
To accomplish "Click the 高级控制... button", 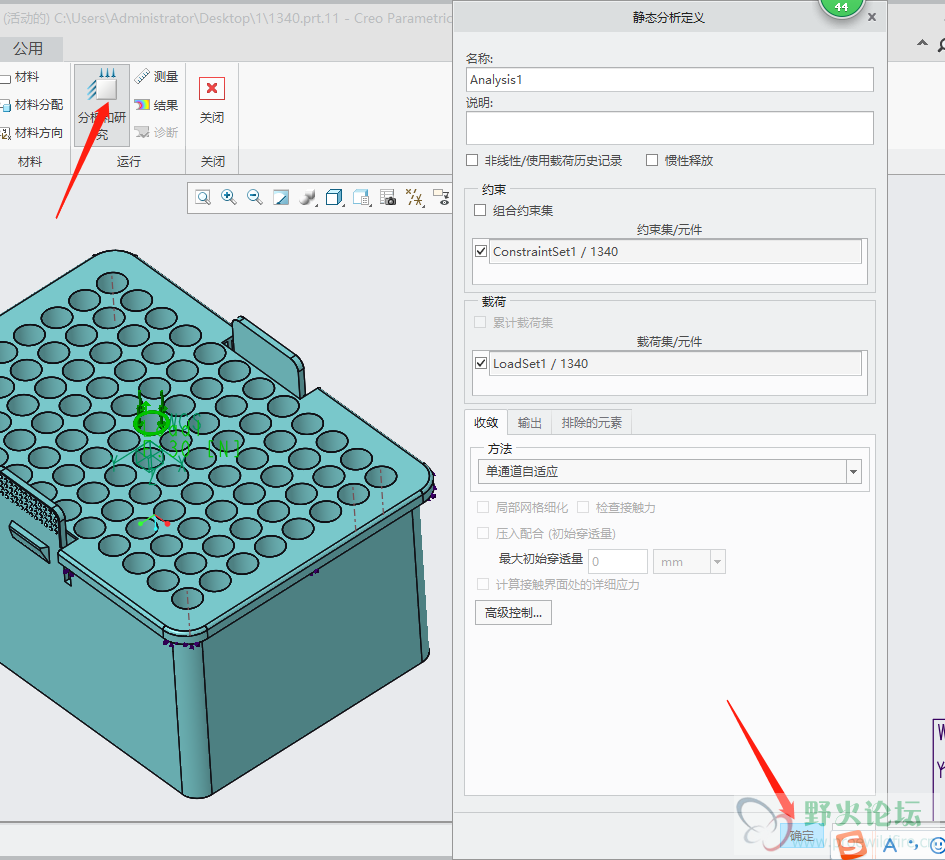I will pyautogui.click(x=513, y=613).
